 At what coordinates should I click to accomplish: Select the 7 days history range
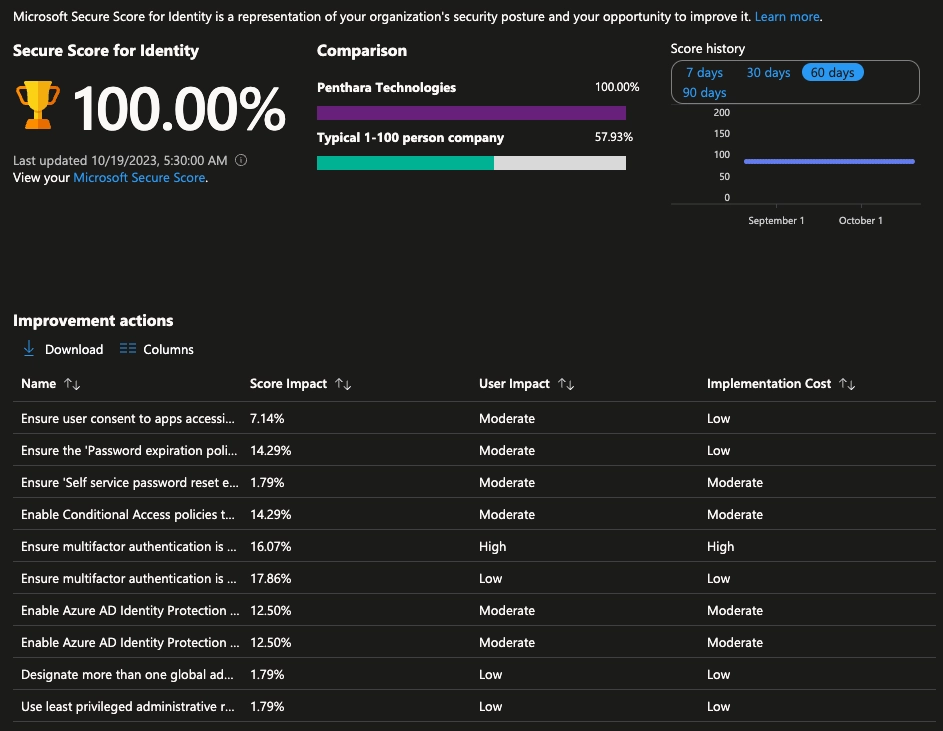pyautogui.click(x=704, y=72)
